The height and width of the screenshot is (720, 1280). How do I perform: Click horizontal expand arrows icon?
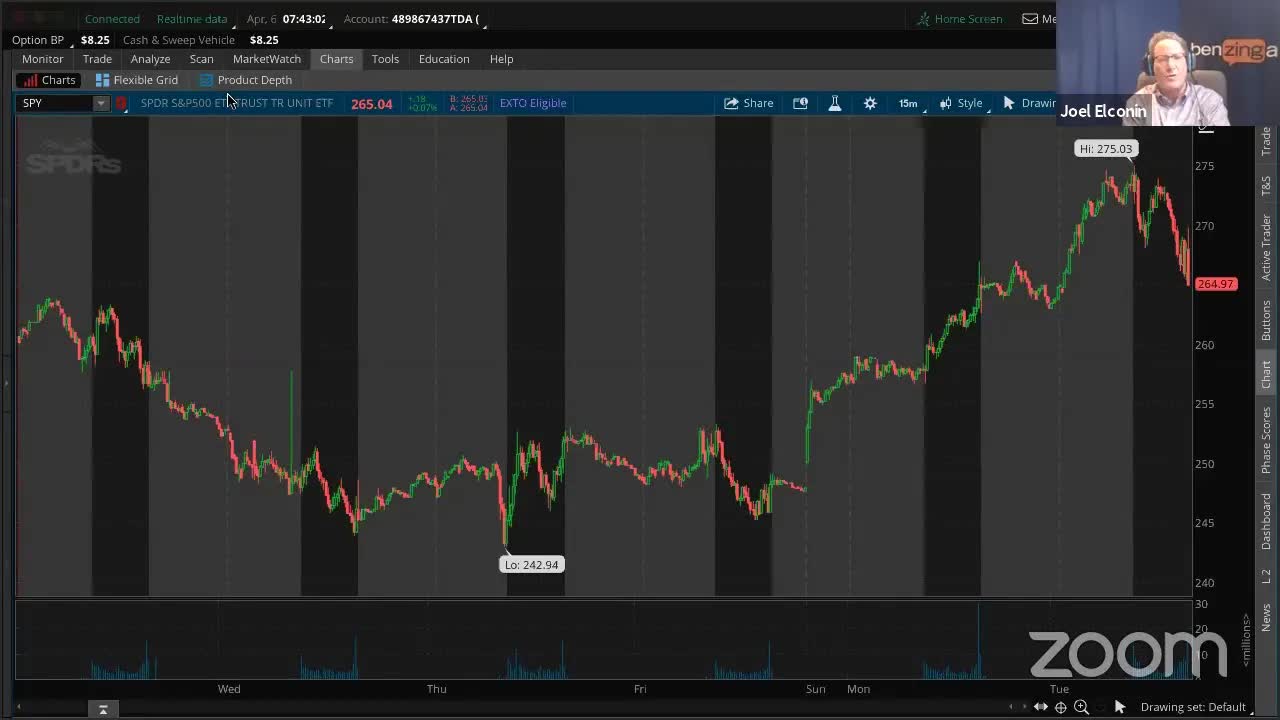coord(1041,707)
